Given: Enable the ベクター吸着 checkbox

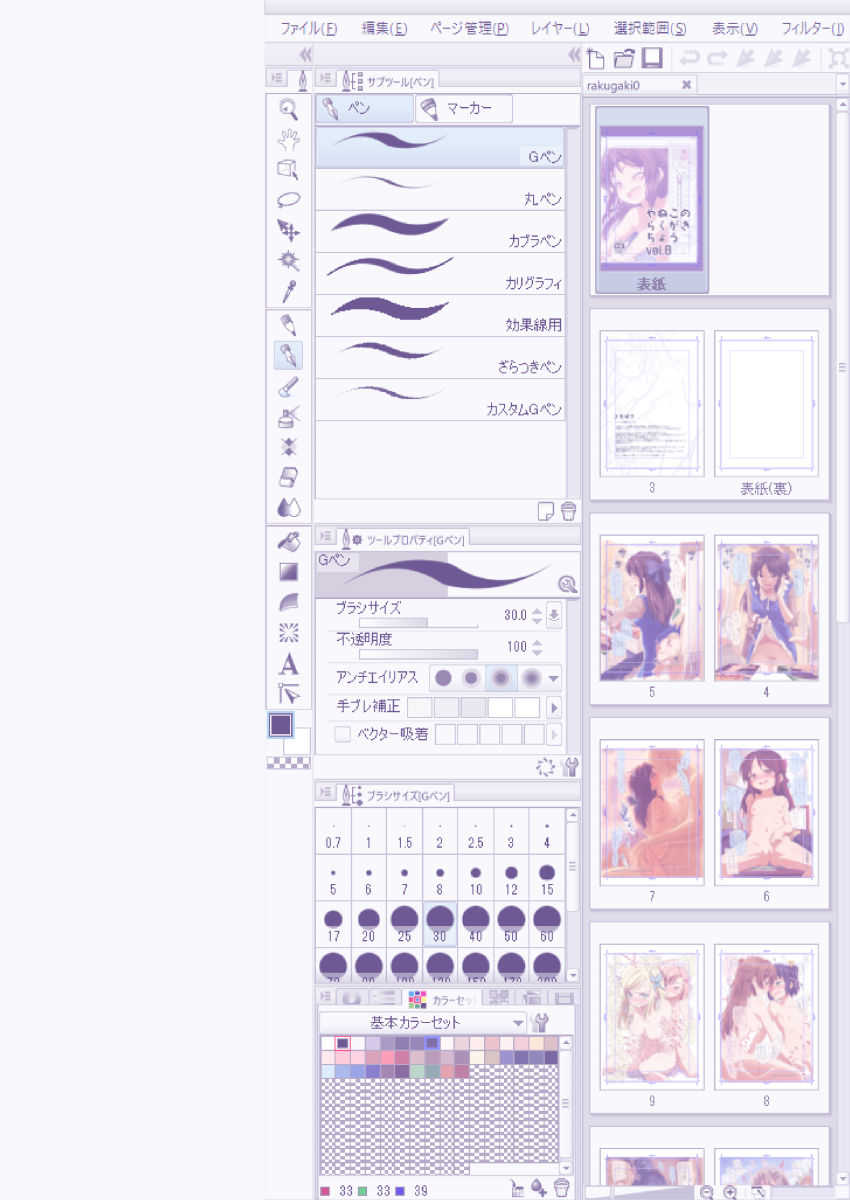Looking at the screenshot, I should (343, 734).
